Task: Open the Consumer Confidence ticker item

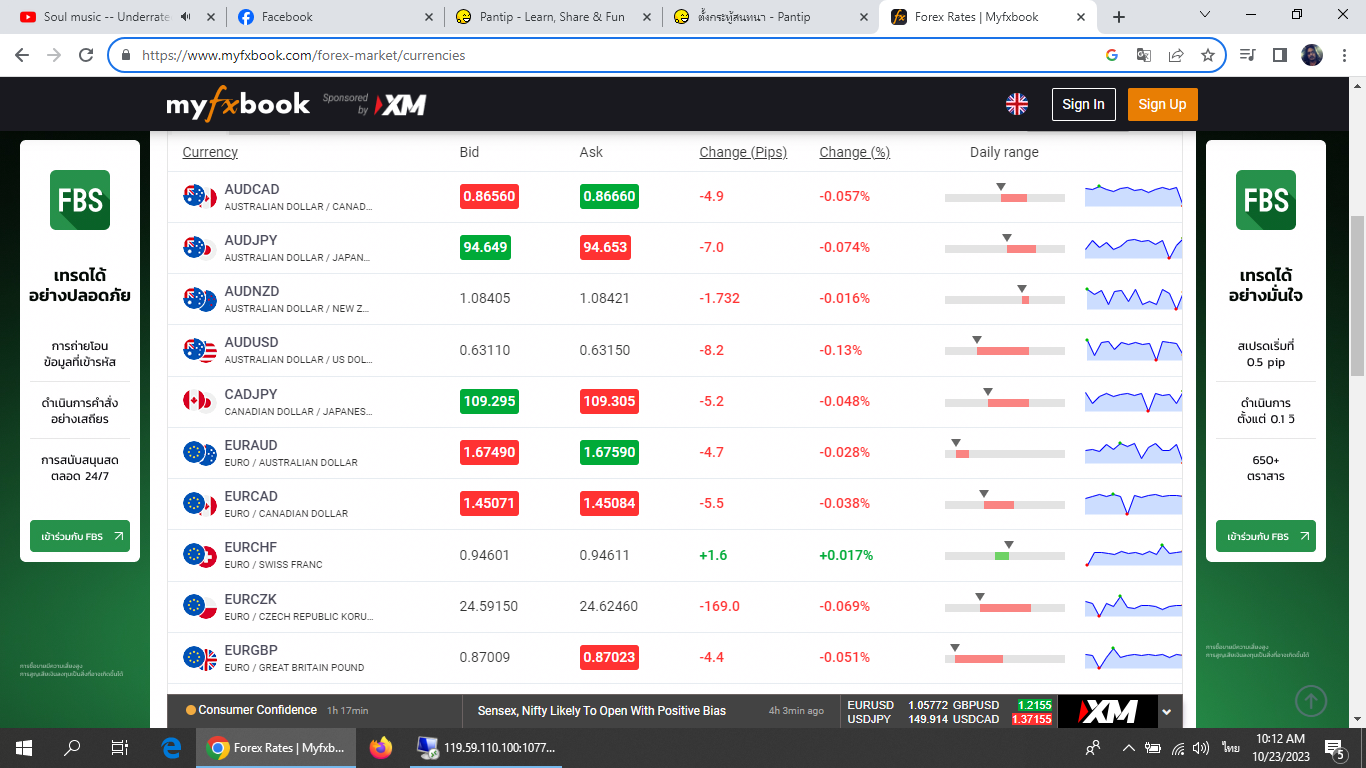Action: click(258, 710)
